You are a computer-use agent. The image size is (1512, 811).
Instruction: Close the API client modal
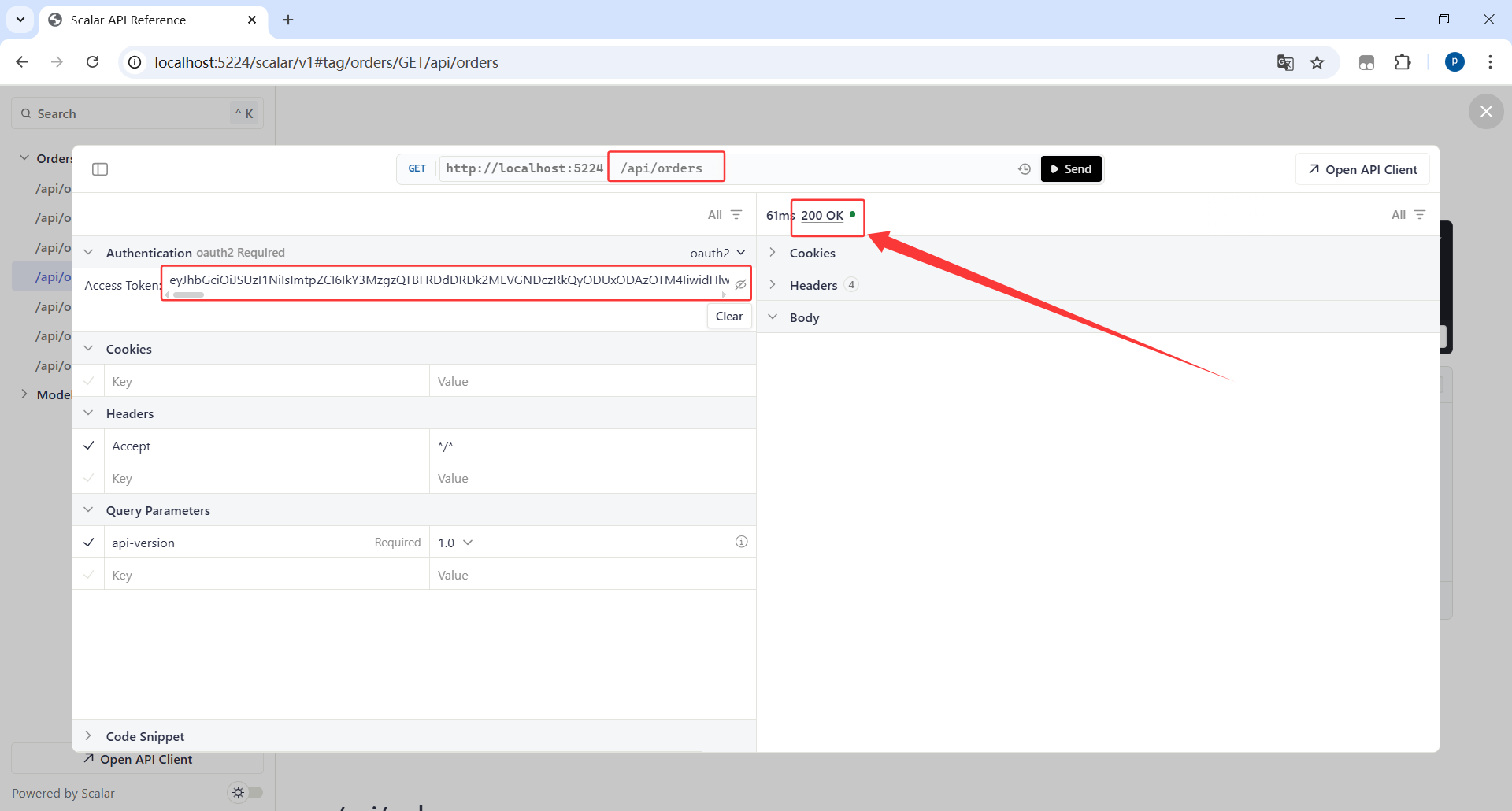tap(1486, 112)
